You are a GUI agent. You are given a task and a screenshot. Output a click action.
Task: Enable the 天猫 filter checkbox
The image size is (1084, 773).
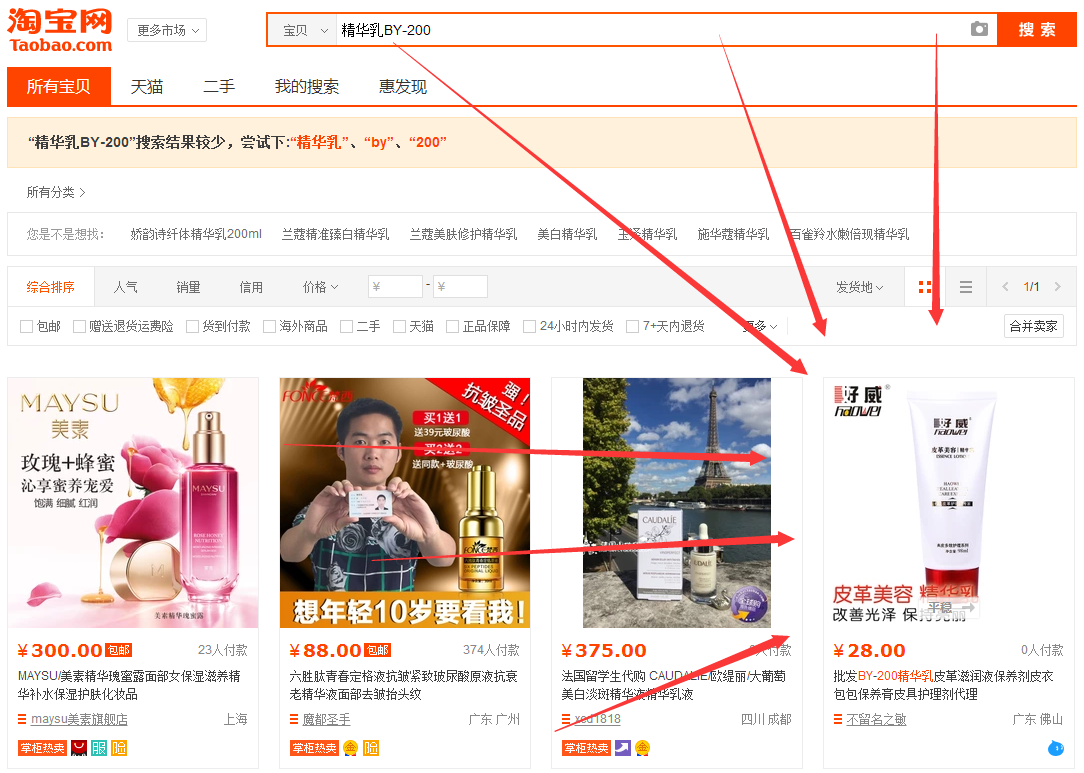[400, 326]
